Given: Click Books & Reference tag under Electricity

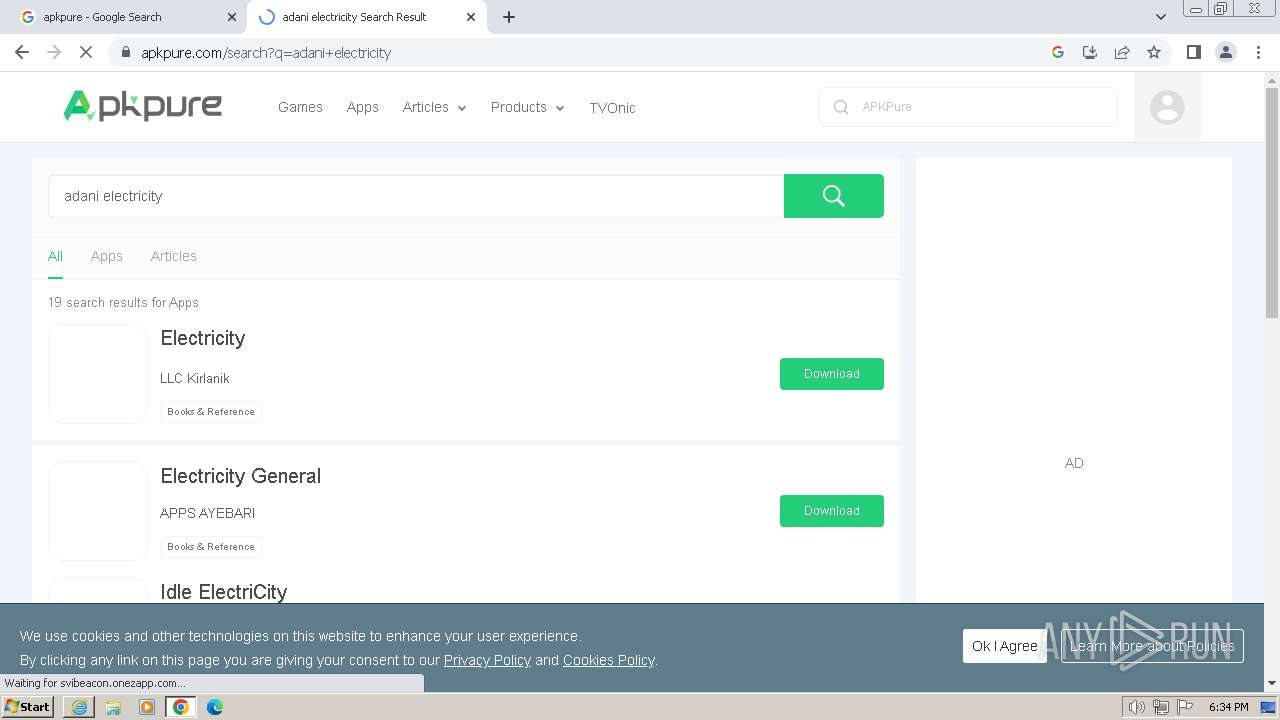Looking at the screenshot, I should [211, 412].
